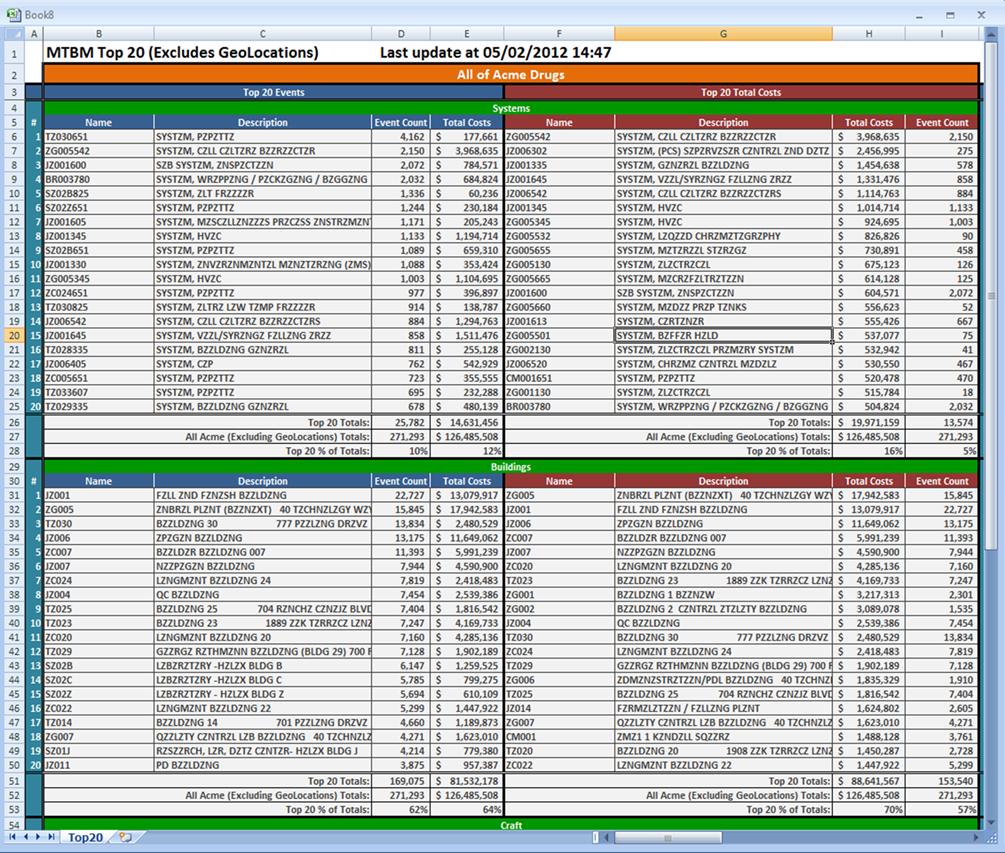Screen dimensions: 1005x853
Task: Insert a new worksheet via tab icon
Action: point(126,837)
